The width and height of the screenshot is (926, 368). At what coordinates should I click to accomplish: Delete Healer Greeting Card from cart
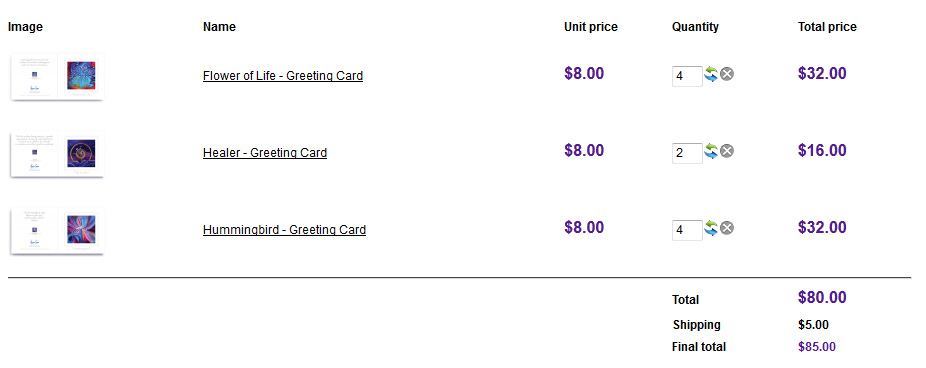click(727, 151)
